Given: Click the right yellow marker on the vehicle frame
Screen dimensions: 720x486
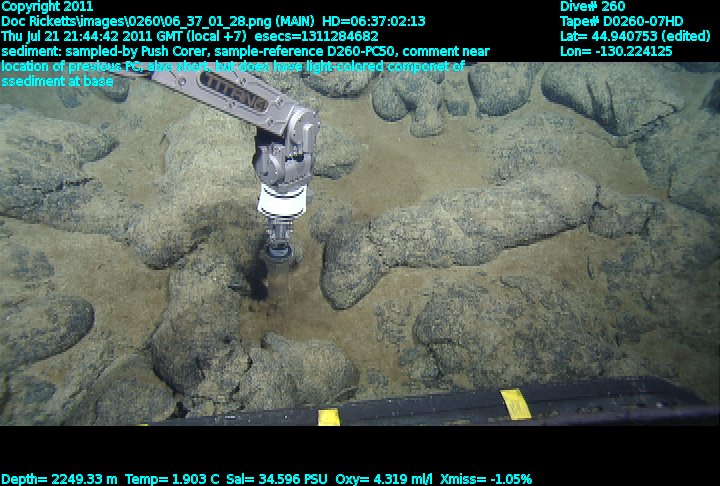Looking at the screenshot, I should 515,404.
